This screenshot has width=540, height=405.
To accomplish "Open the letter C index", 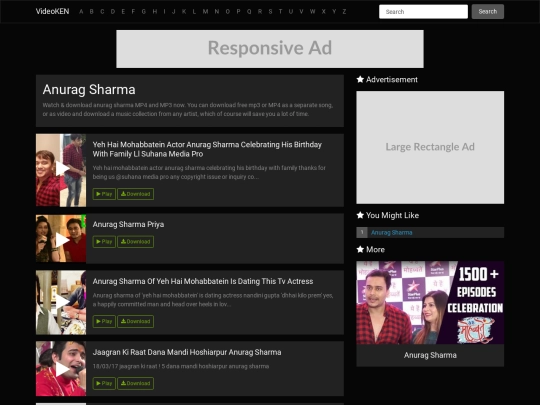I will [x=102, y=11].
